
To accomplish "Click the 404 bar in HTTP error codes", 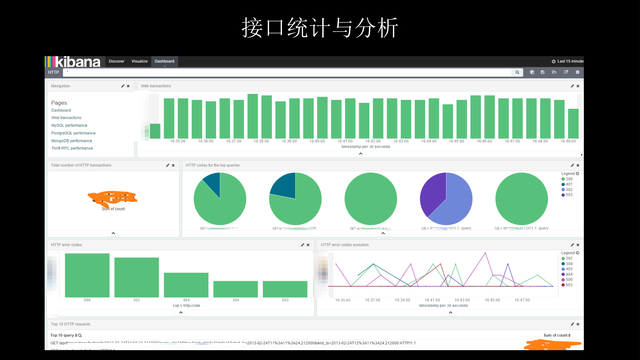I will pyautogui.click(x=186, y=285).
